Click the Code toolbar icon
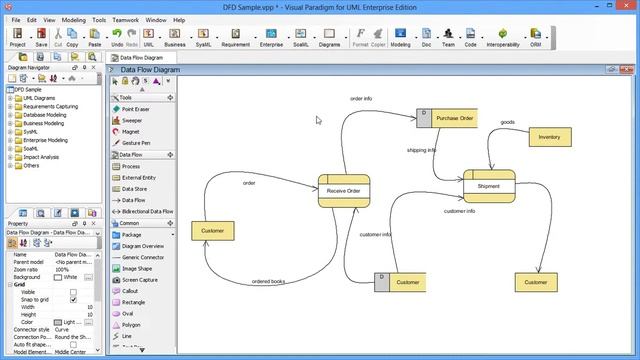The height and width of the screenshot is (360, 640). [x=470, y=37]
